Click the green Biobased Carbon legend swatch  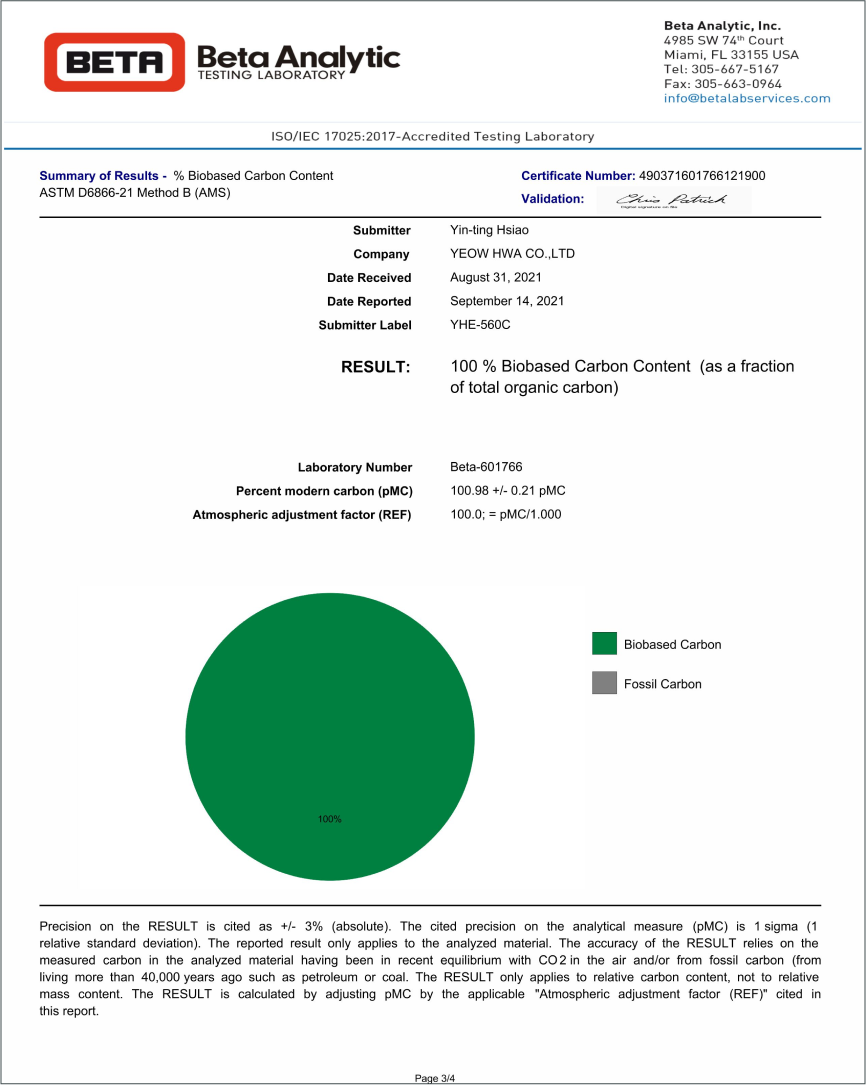(604, 644)
